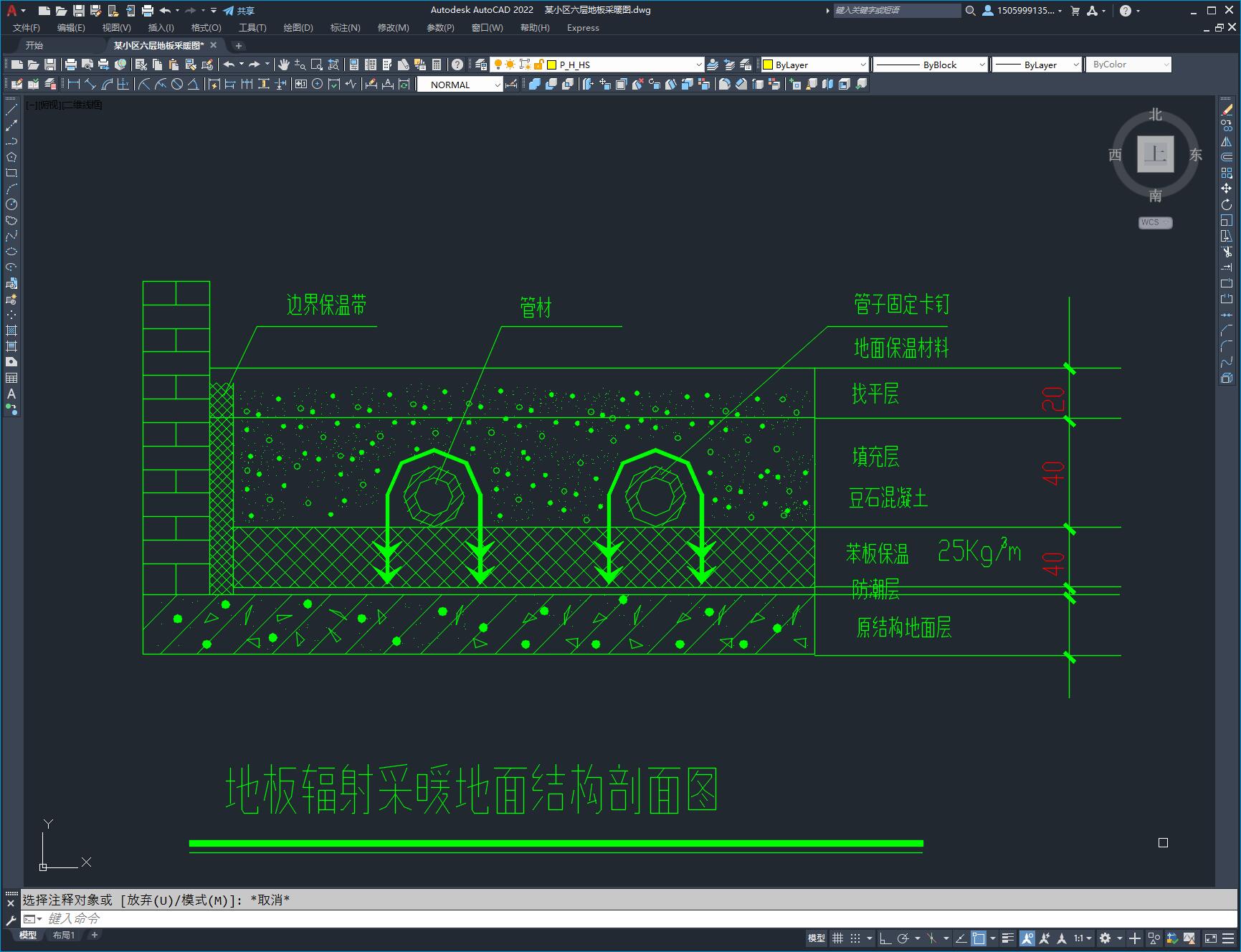Click the keyword search box in title bar
Image resolution: width=1241 pixels, height=952 pixels.
(897, 11)
